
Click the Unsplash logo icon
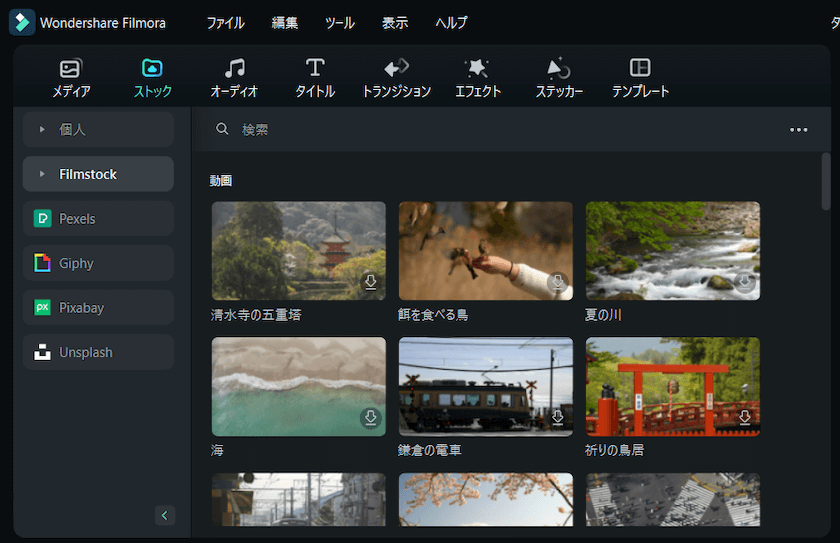click(42, 352)
